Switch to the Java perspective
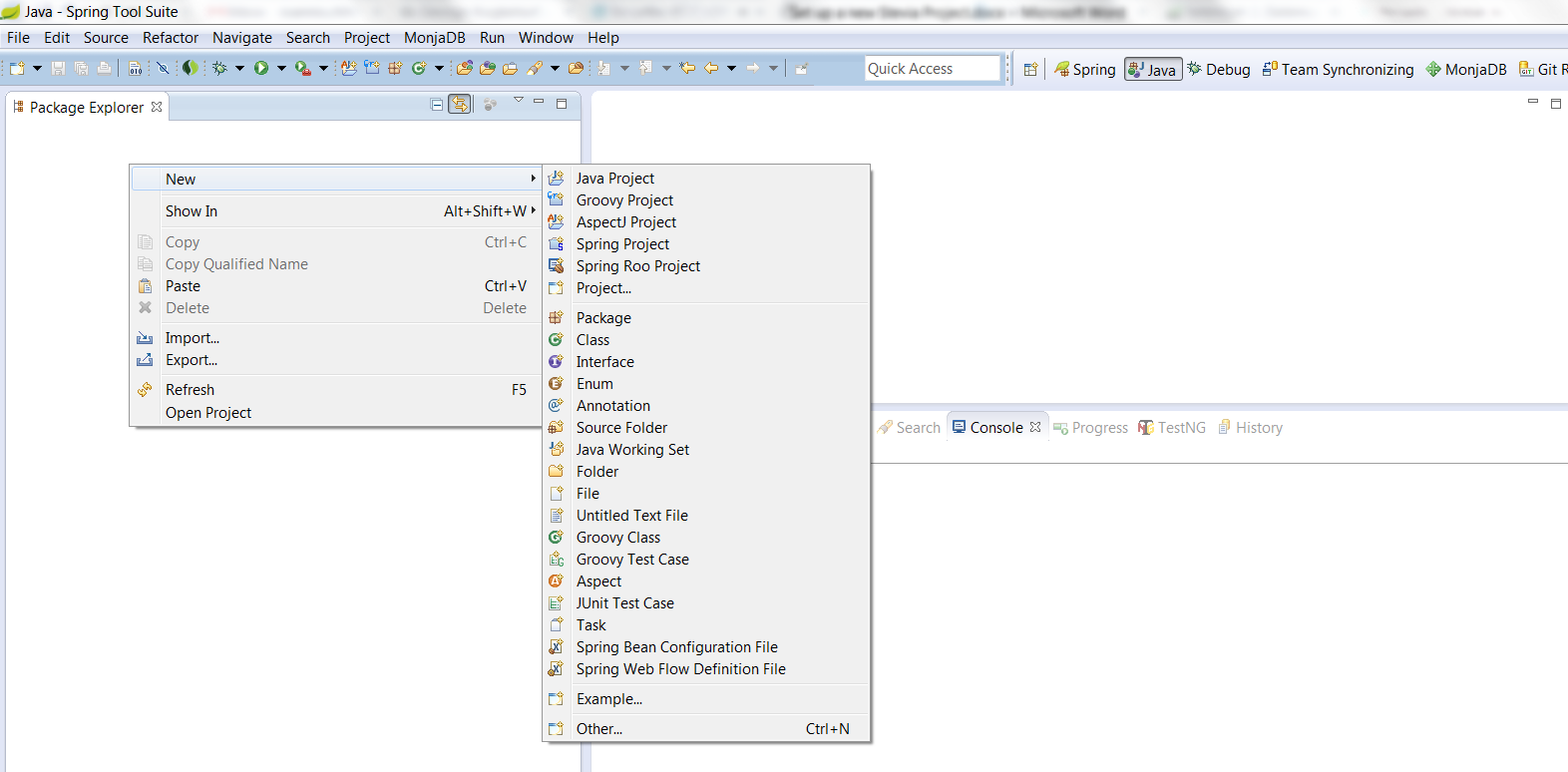 tap(1153, 69)
